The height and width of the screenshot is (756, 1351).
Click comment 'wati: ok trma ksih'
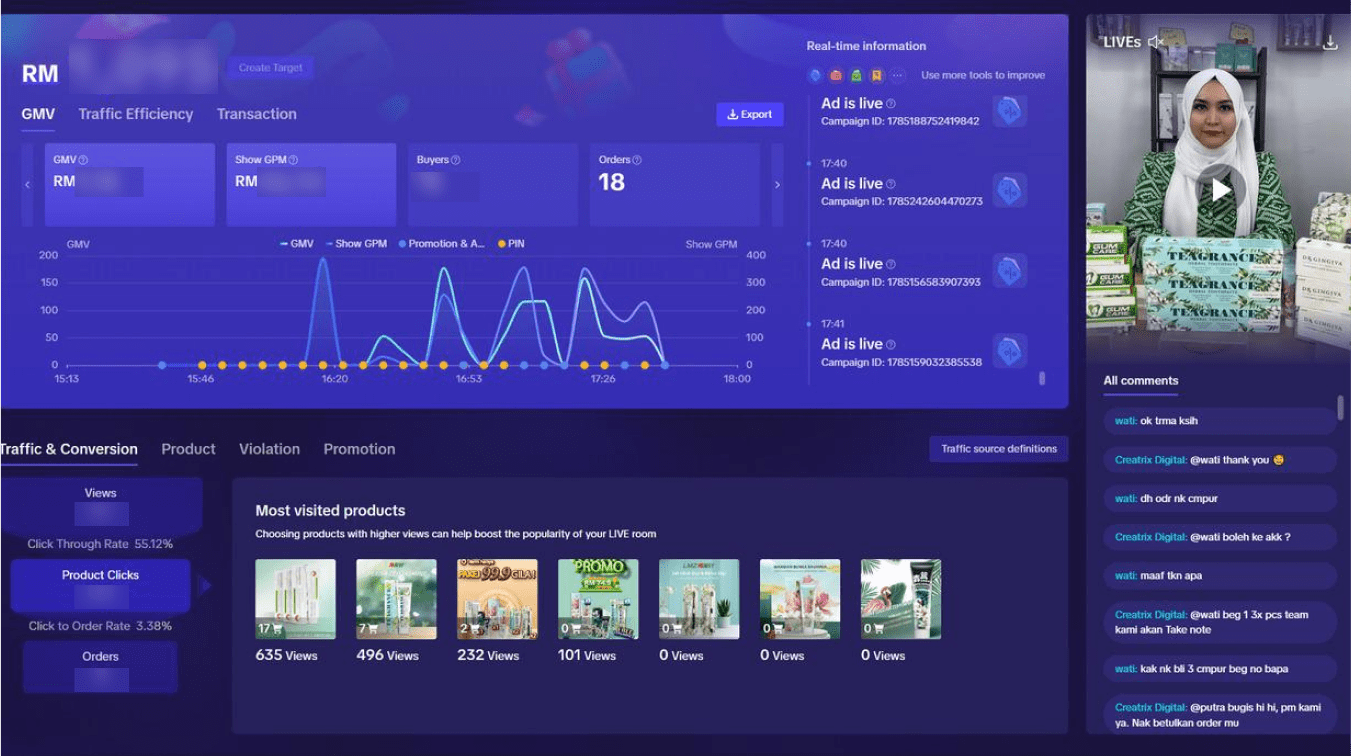click(1220, 421)
